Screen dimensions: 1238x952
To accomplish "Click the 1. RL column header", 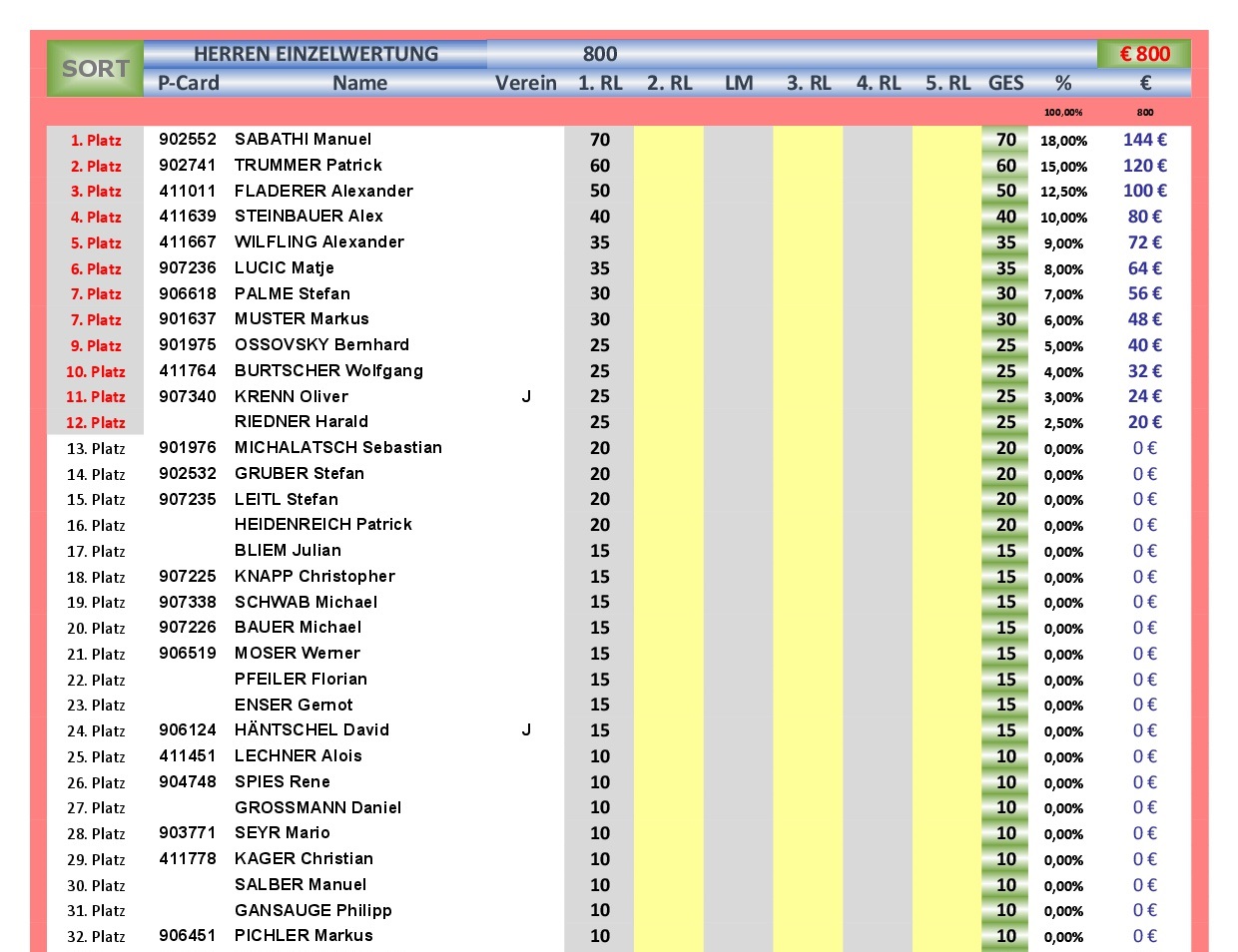I will coord(600,83).
